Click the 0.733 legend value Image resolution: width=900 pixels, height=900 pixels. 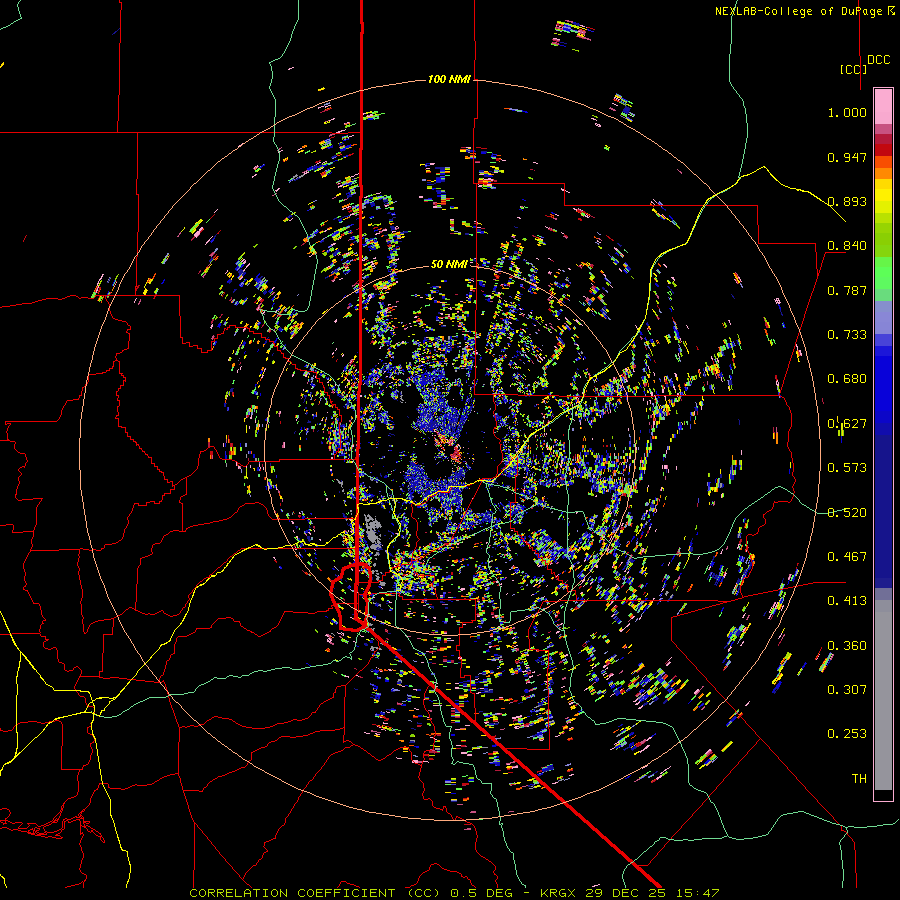tap(847, 335)
